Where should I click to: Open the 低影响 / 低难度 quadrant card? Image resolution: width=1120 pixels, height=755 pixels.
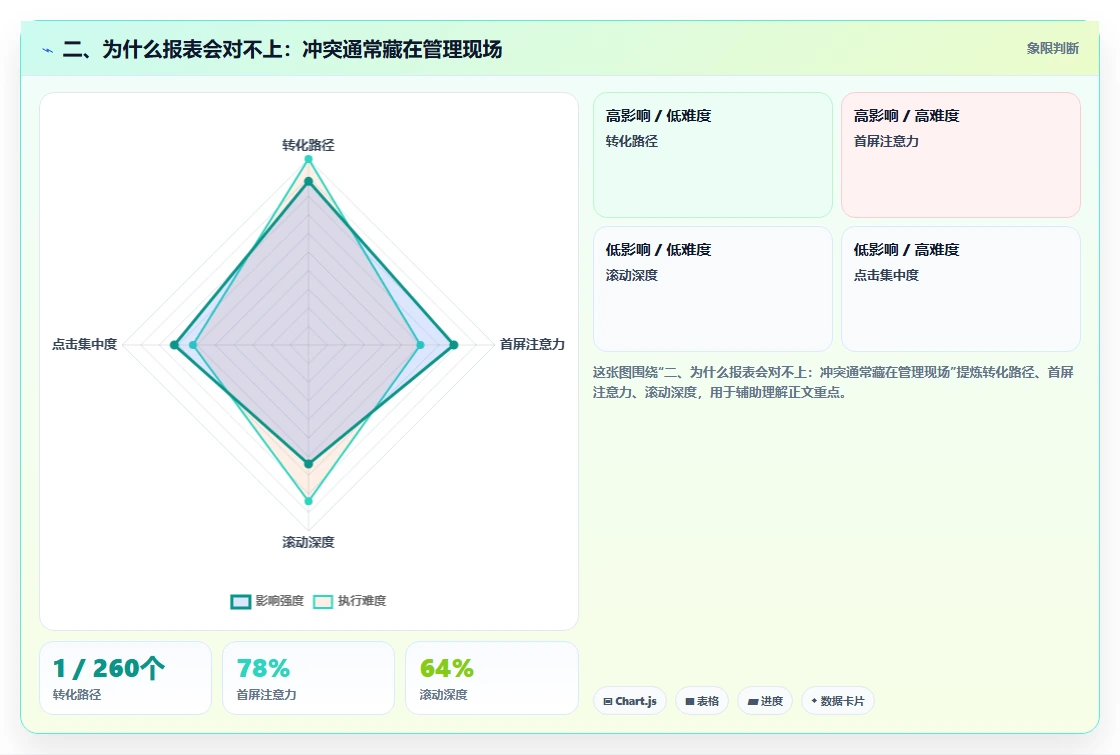713,289
